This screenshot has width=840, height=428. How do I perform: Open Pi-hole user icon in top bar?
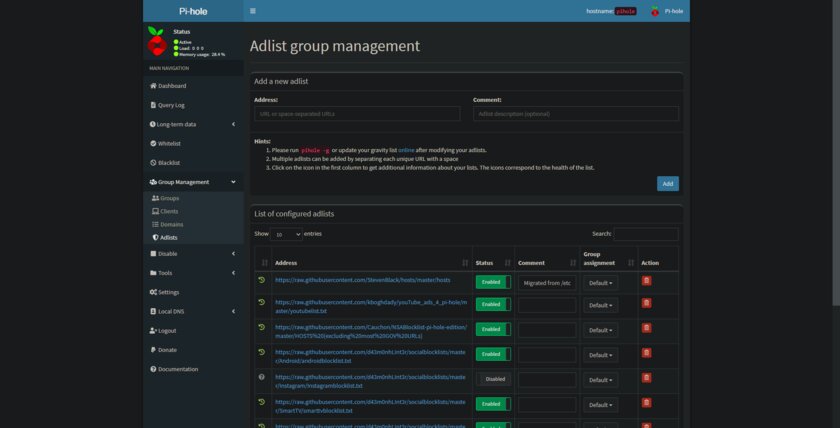point(655,11)
